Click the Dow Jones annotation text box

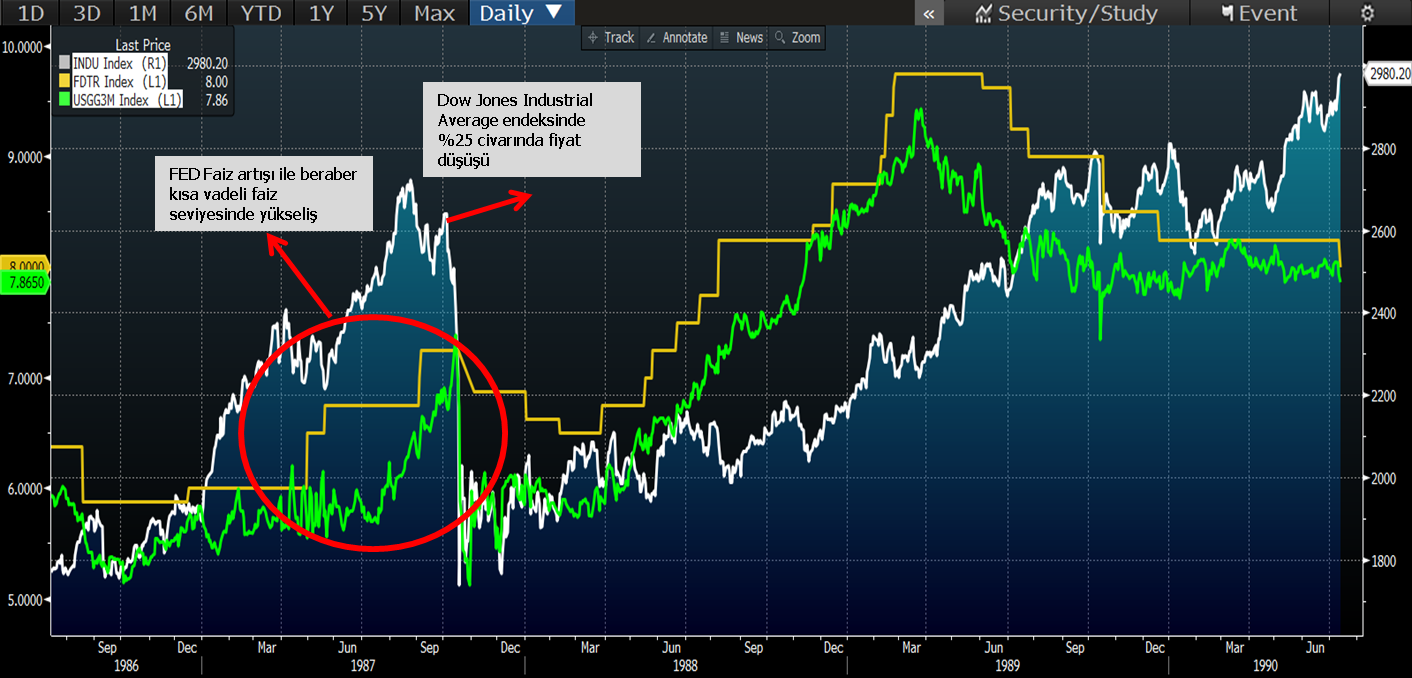coord(531,130)
